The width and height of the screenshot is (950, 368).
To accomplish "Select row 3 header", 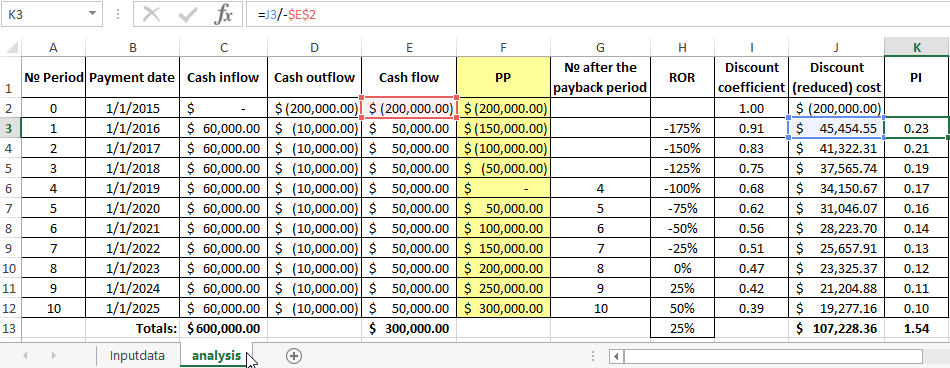I will (x=10, y=128).
